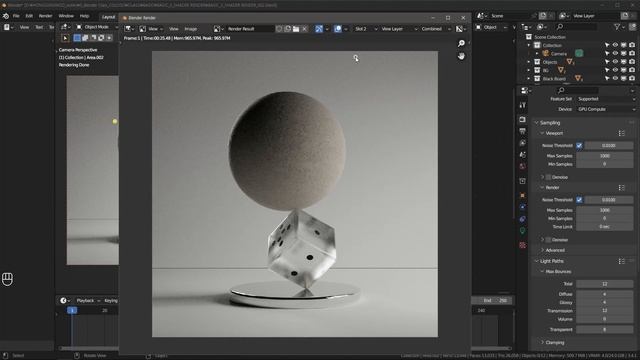Open the Render properties tab icon
The width and height of the screenshot is (640, 360).
point(523,120)
